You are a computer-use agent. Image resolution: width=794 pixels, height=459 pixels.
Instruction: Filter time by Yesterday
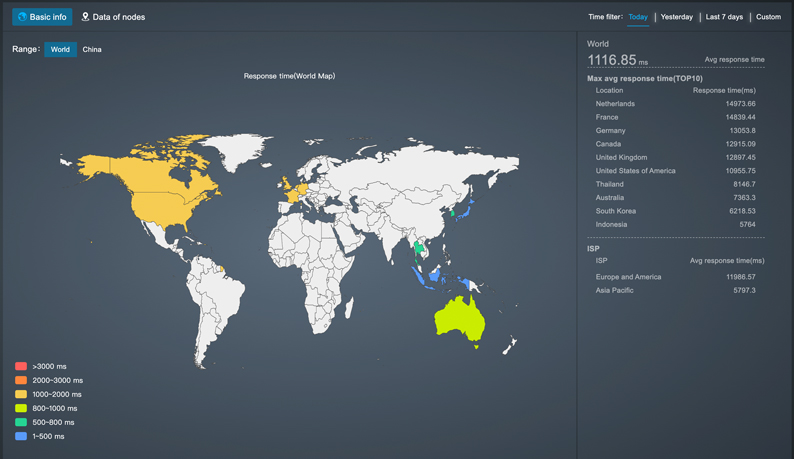pos(677,17)
